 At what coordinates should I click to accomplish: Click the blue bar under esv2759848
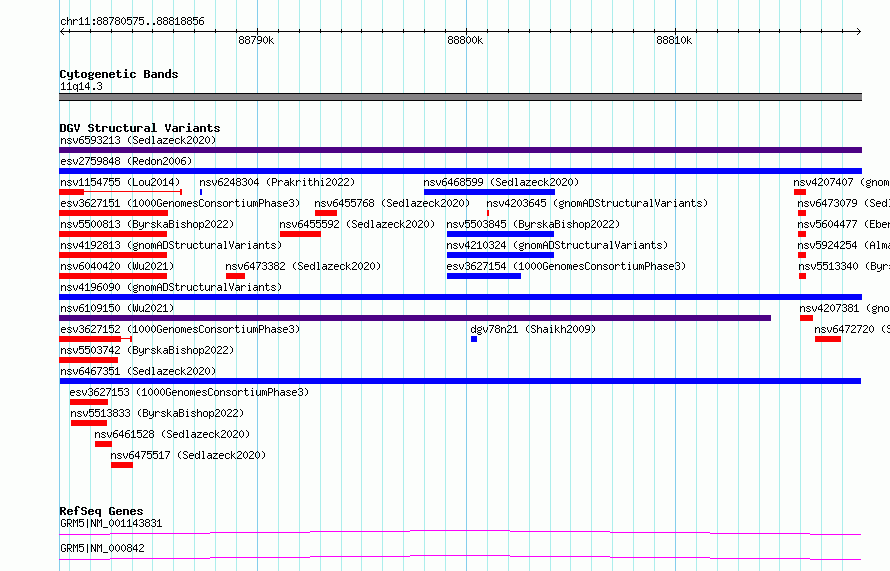coord(460,171)
